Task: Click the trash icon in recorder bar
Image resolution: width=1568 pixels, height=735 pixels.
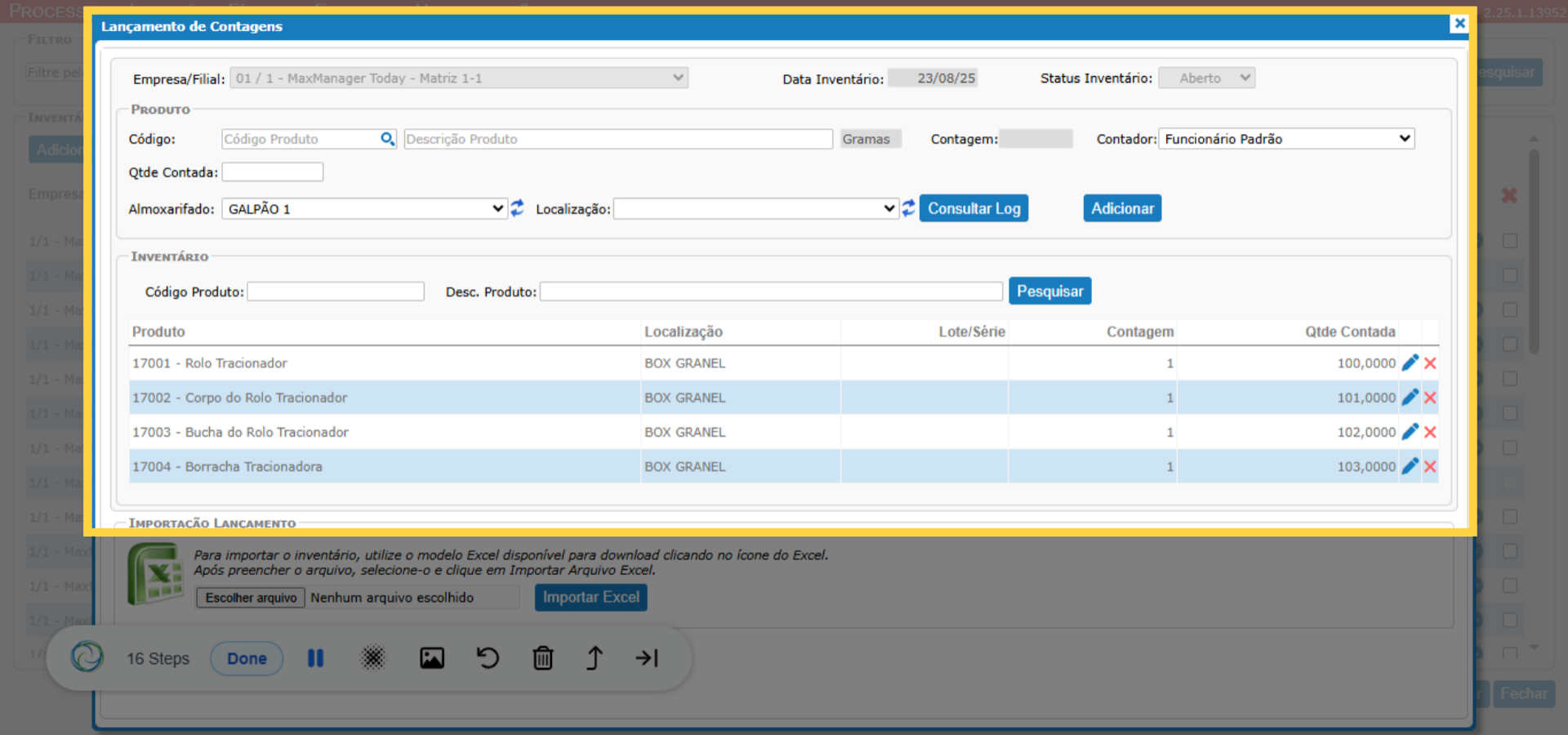Action: 543,658
